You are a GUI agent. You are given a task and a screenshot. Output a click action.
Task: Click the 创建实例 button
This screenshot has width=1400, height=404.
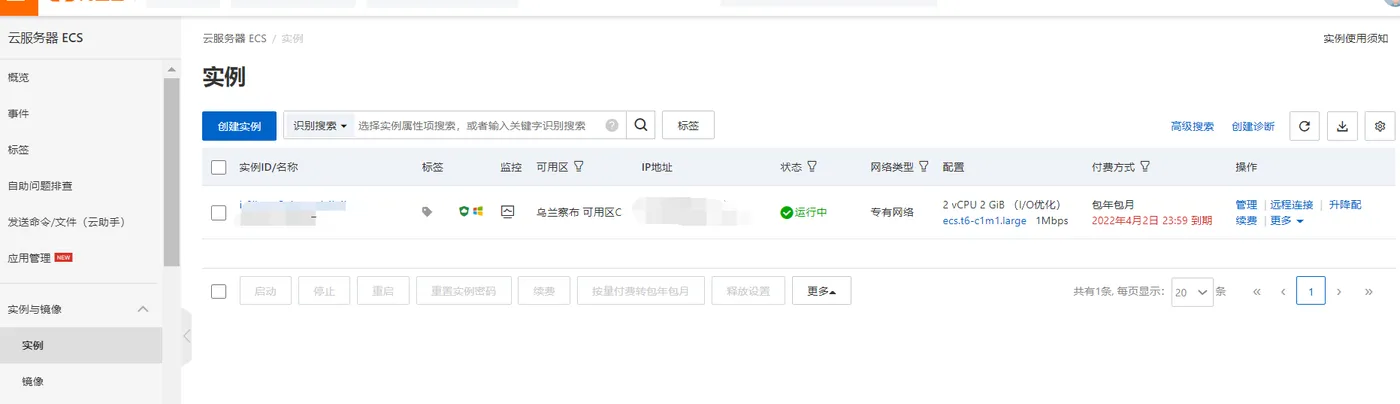click(239, 126)
